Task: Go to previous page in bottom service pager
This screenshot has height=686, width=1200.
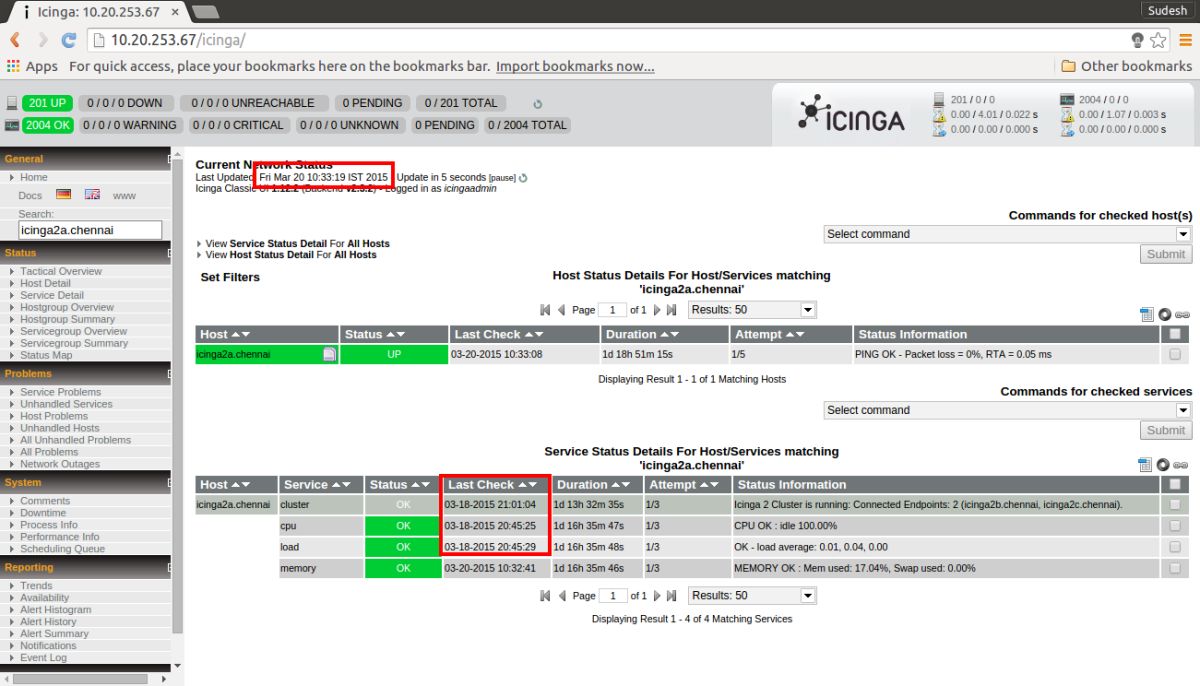Action: pyautogui.click(x=561, y=595)
